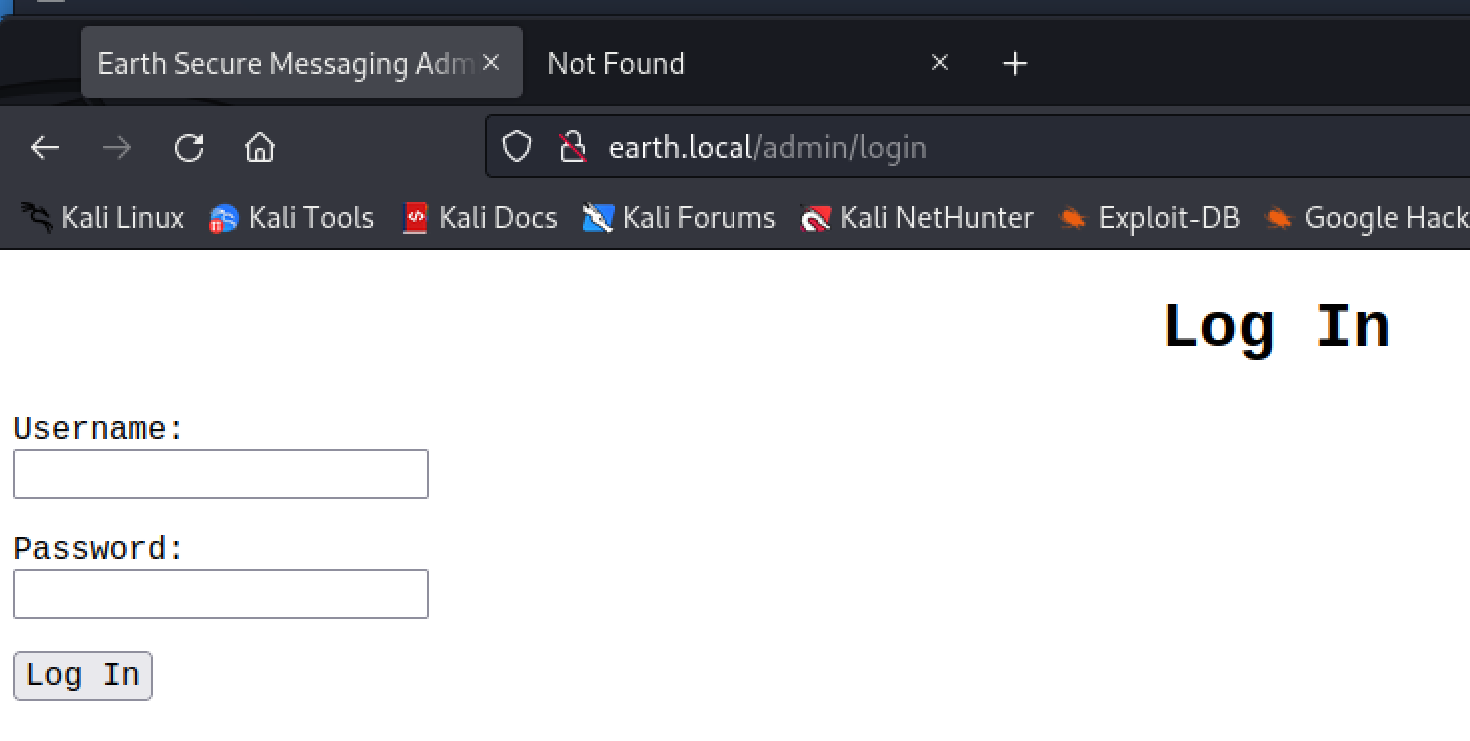Screen dimensions: 1470x741
Task: Visit the Kali Forums bookmark
Action: pyautogui.click(x=679, y=218)
